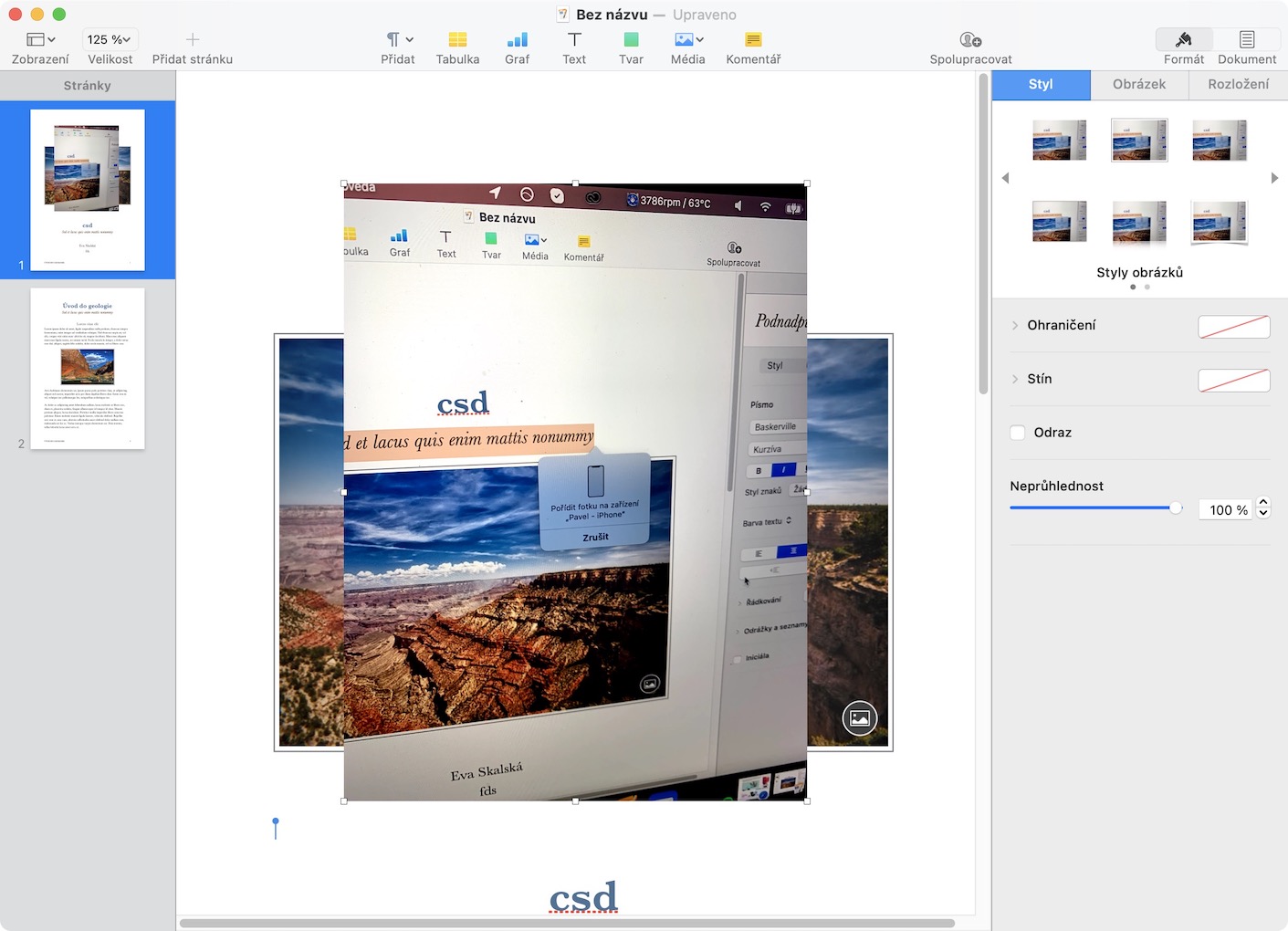Show next image styles with right arrow
The image size is (1288, 931).
[x=1274, y=178]
